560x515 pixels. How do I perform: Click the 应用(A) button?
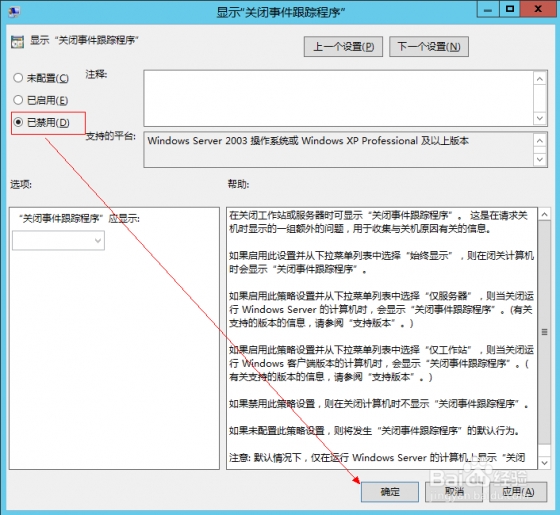click(x=518, y=492)
